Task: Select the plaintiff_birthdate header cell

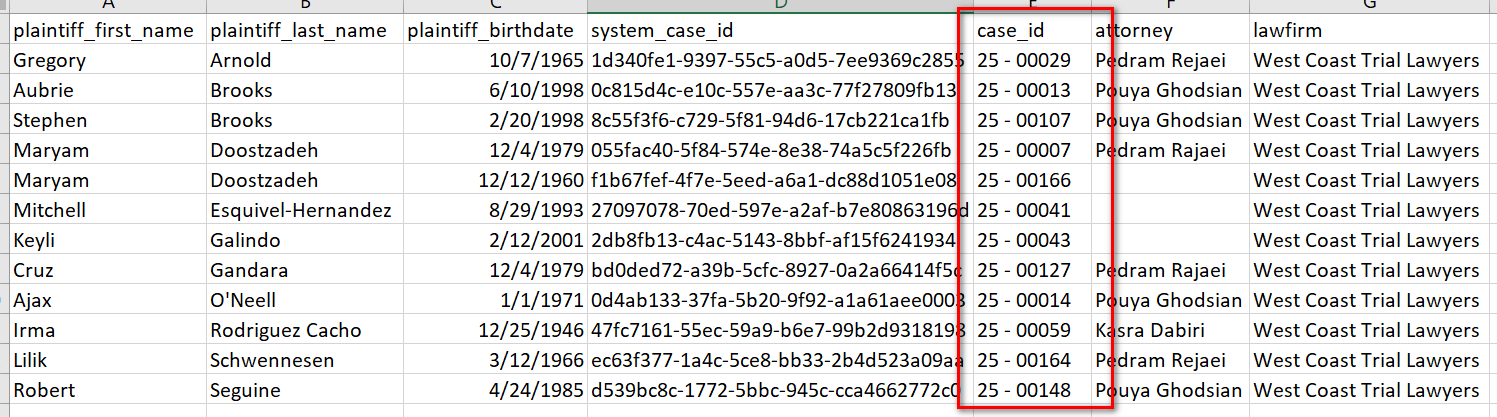Action: [496, 31]
